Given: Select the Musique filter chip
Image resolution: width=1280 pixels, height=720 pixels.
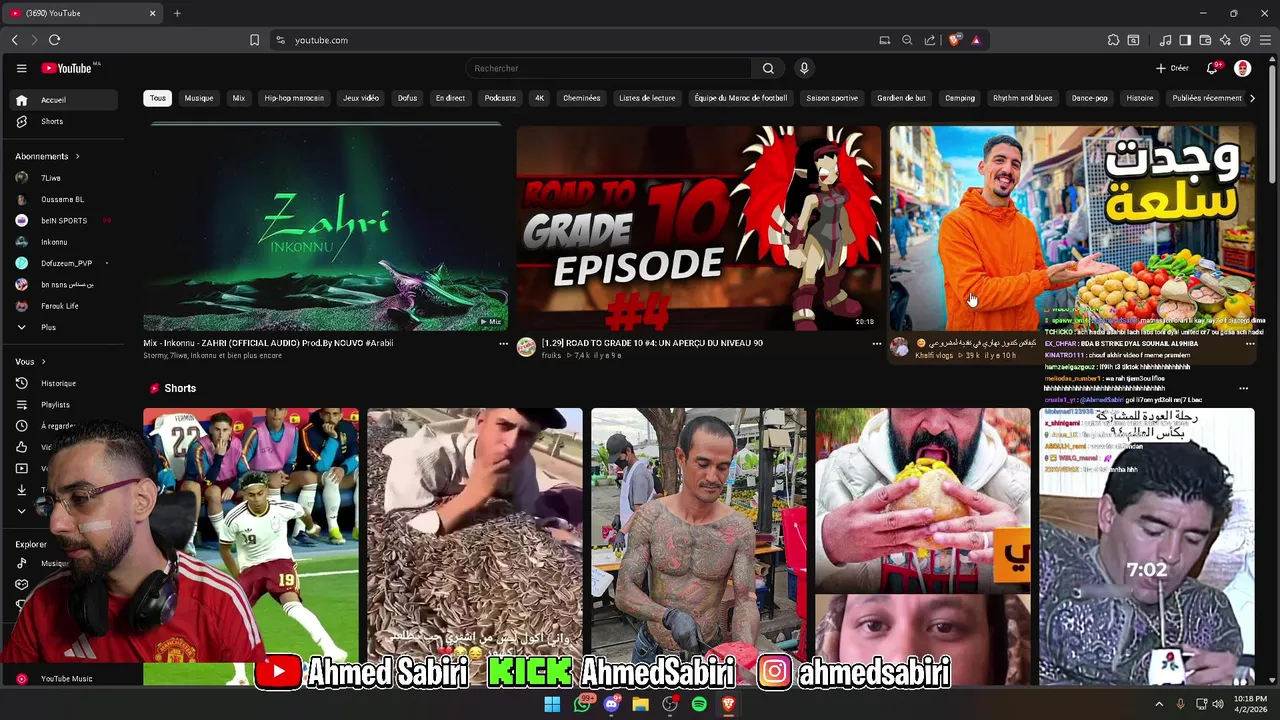Looking at the screenshot, I should click(199, 98).
